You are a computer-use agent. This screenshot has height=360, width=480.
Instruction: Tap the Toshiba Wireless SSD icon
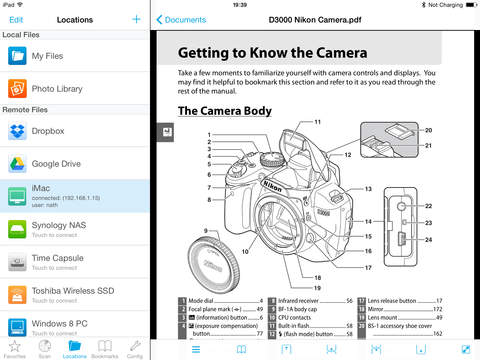pyautogui.click(x=17, y=295)
